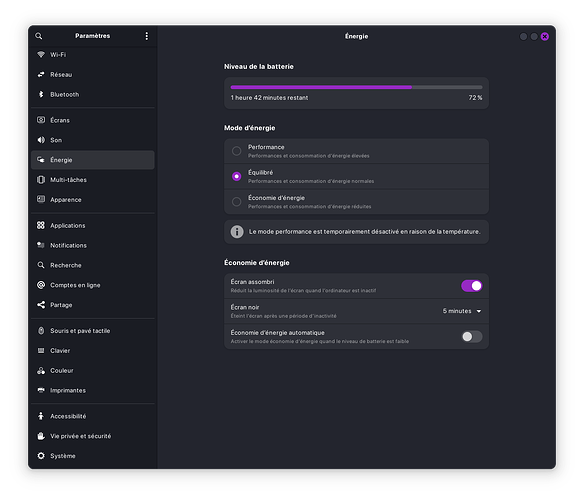Click the Énergie window title
Screen dimensions: 584x500
(356, 36)
